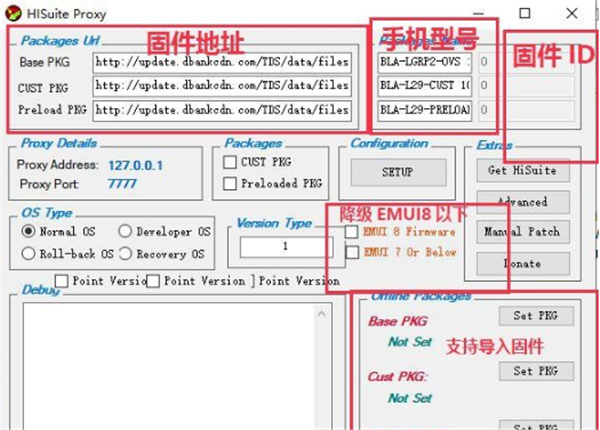Viewport: 600px width, 430px height.
Task: Click Set PKG for Base PKG
Action: pyautogui.click(x=536, y=317)
